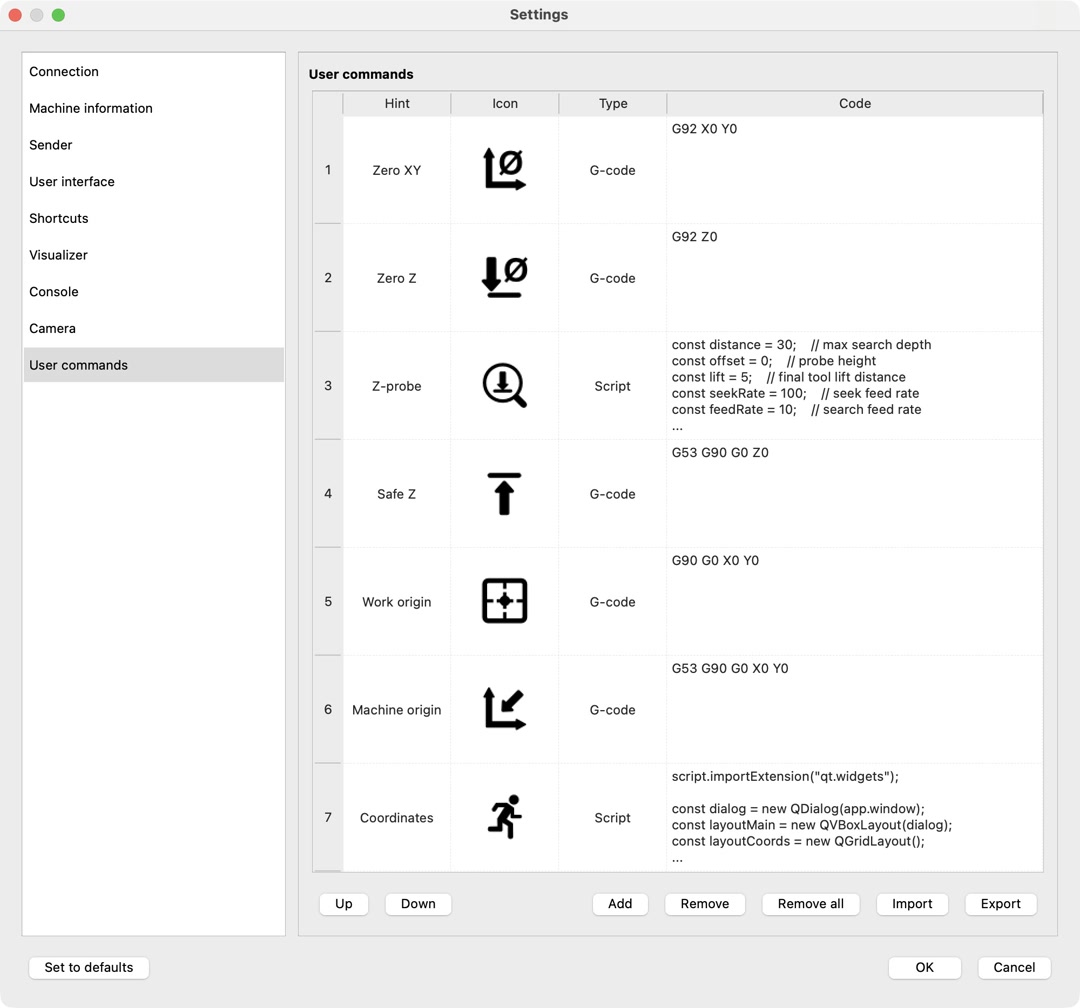
Task: Click the Machine origin corner arrow icon
Action: (x=504, y=709)
